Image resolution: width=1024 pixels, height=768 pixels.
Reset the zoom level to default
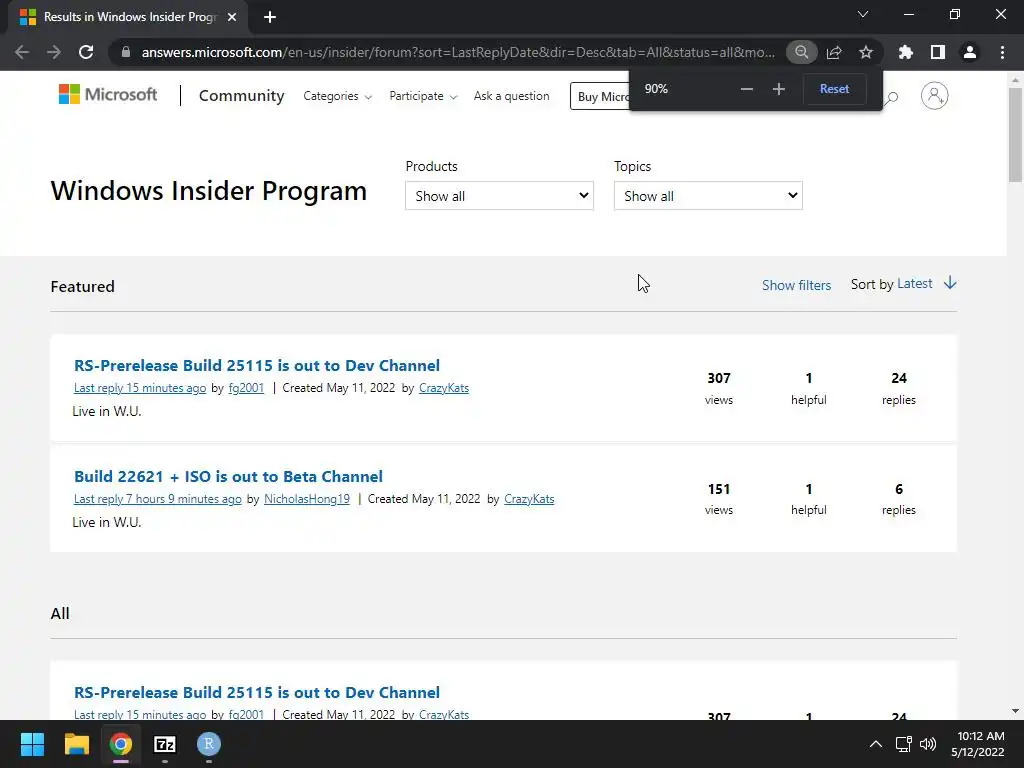[x=834, y=89]
